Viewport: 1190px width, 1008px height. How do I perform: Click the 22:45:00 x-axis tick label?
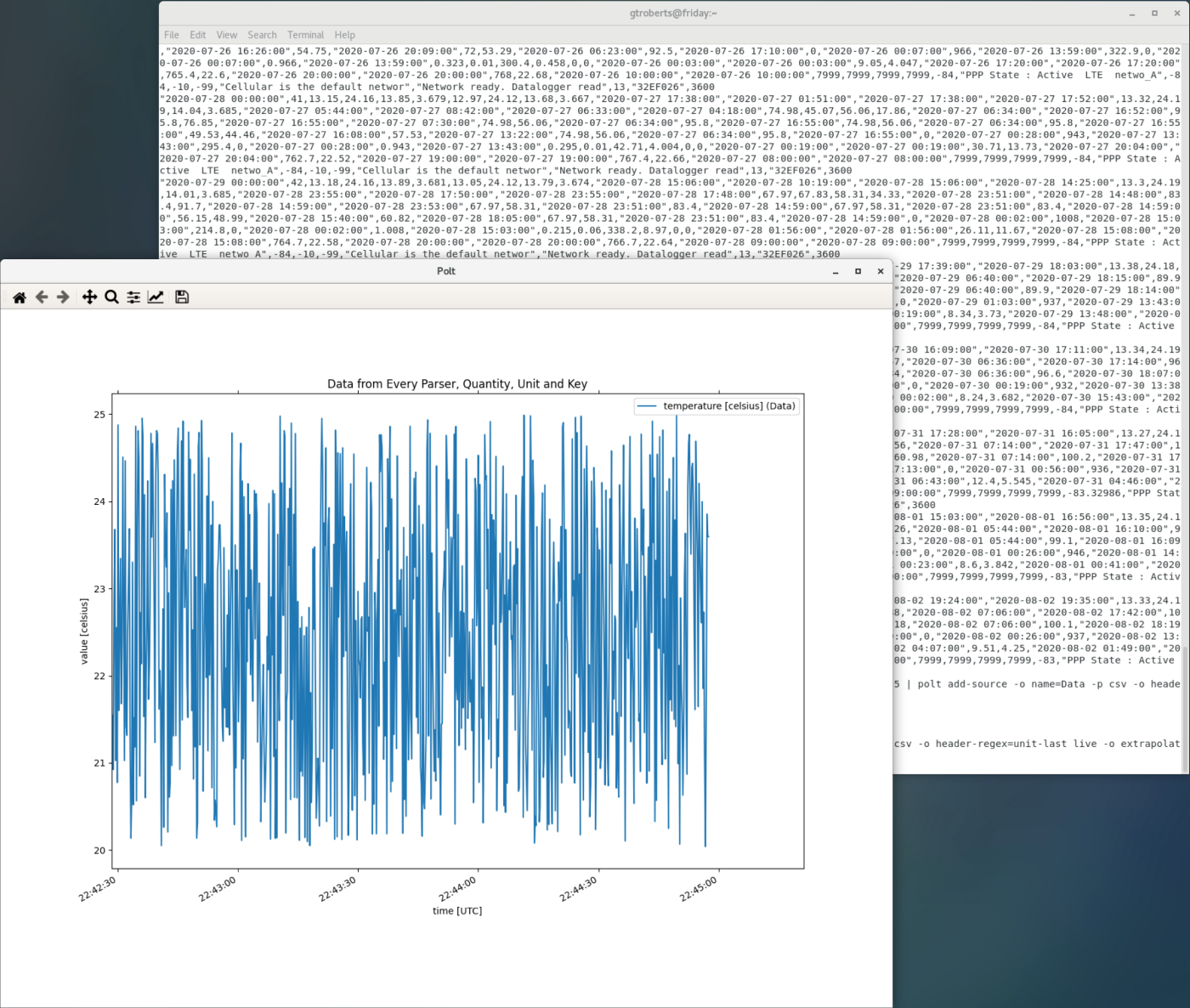(699, 890)
